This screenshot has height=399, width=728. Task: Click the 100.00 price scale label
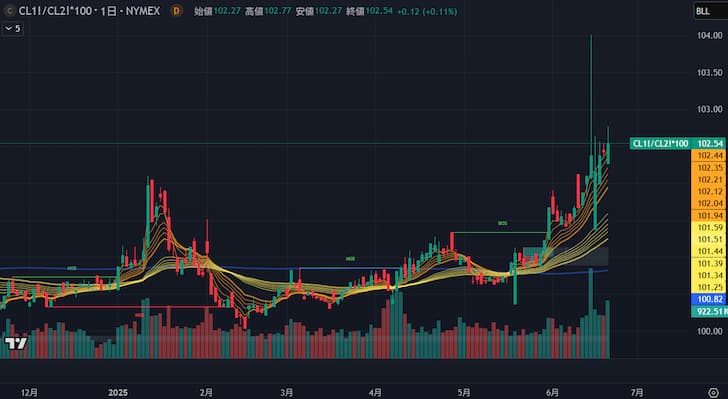[x=709, y=331]
